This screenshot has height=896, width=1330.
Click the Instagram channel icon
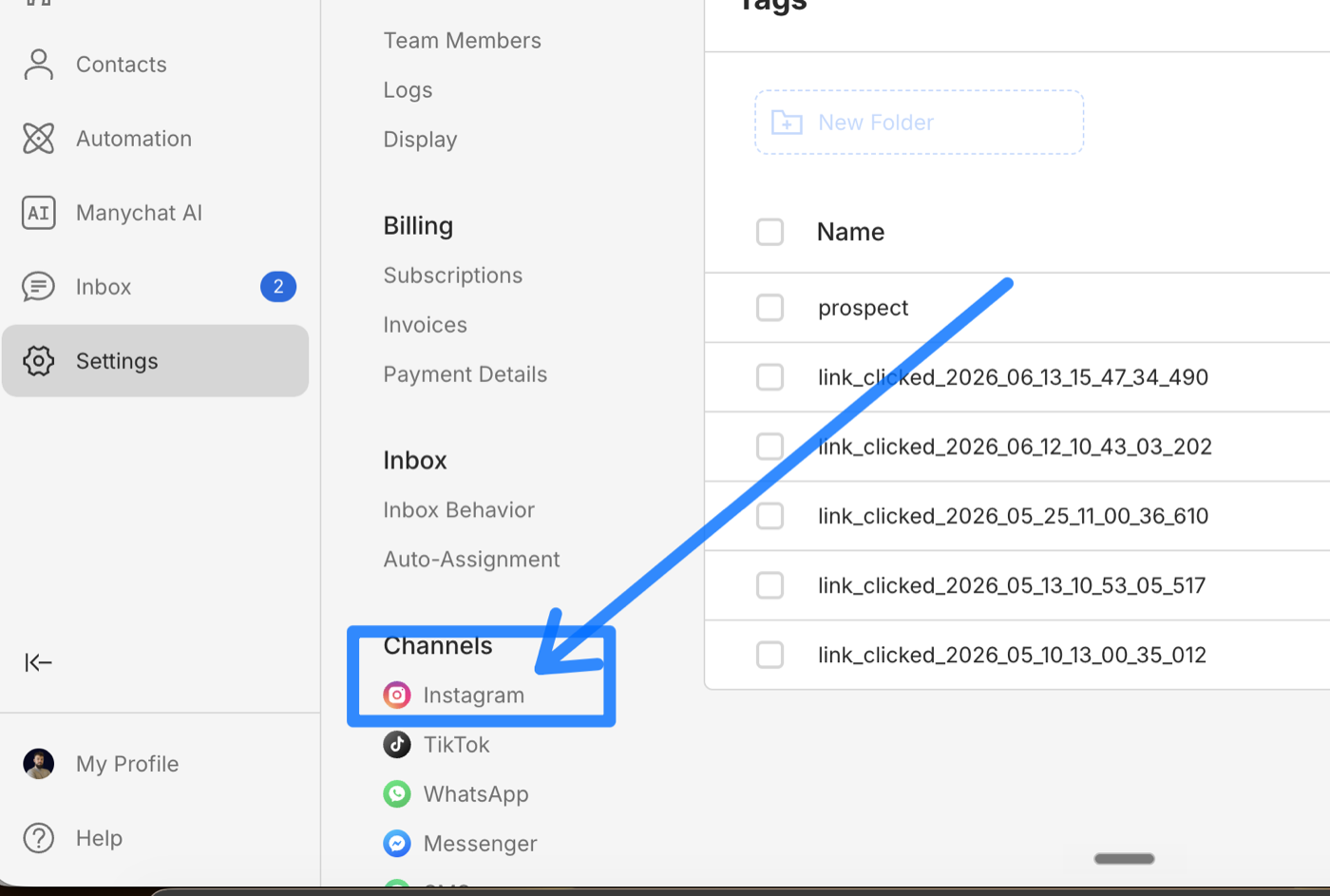397,696
